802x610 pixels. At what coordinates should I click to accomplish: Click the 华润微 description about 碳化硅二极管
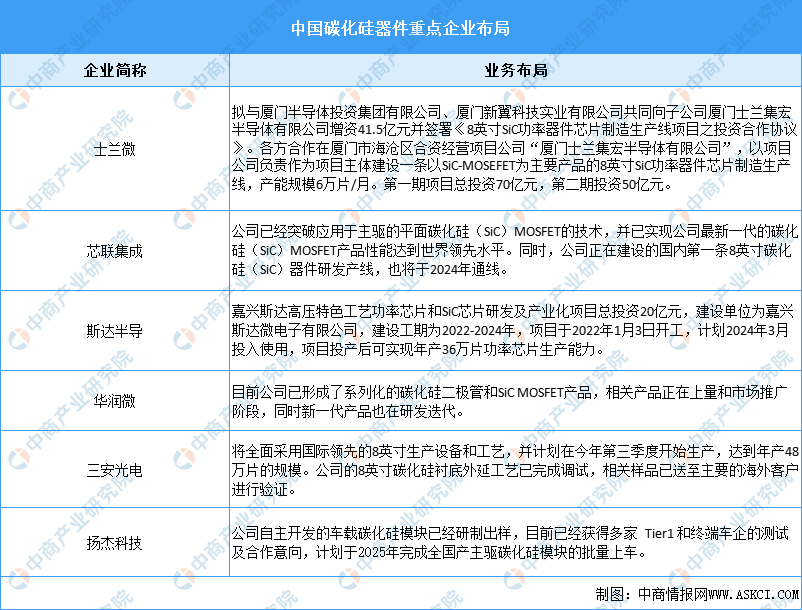pyautogui.click(x=509, y=401)
